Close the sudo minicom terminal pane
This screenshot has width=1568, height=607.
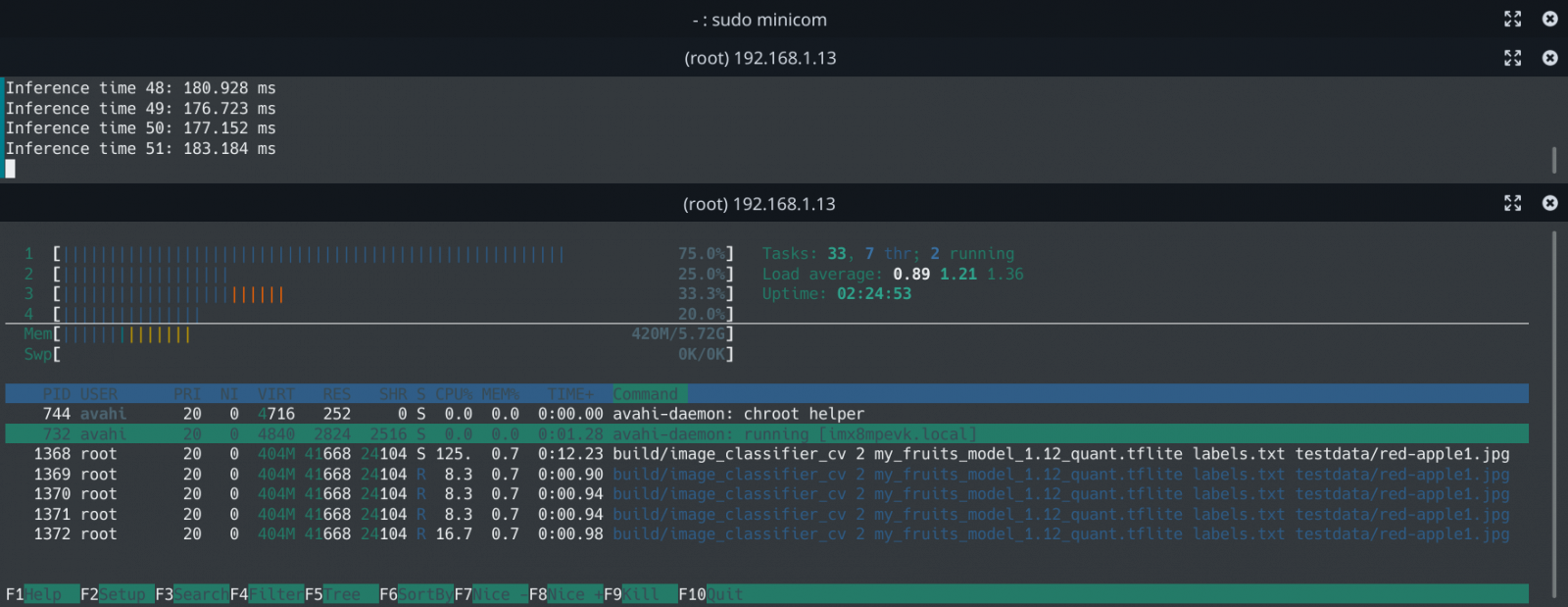click(x=1549, y=19)
